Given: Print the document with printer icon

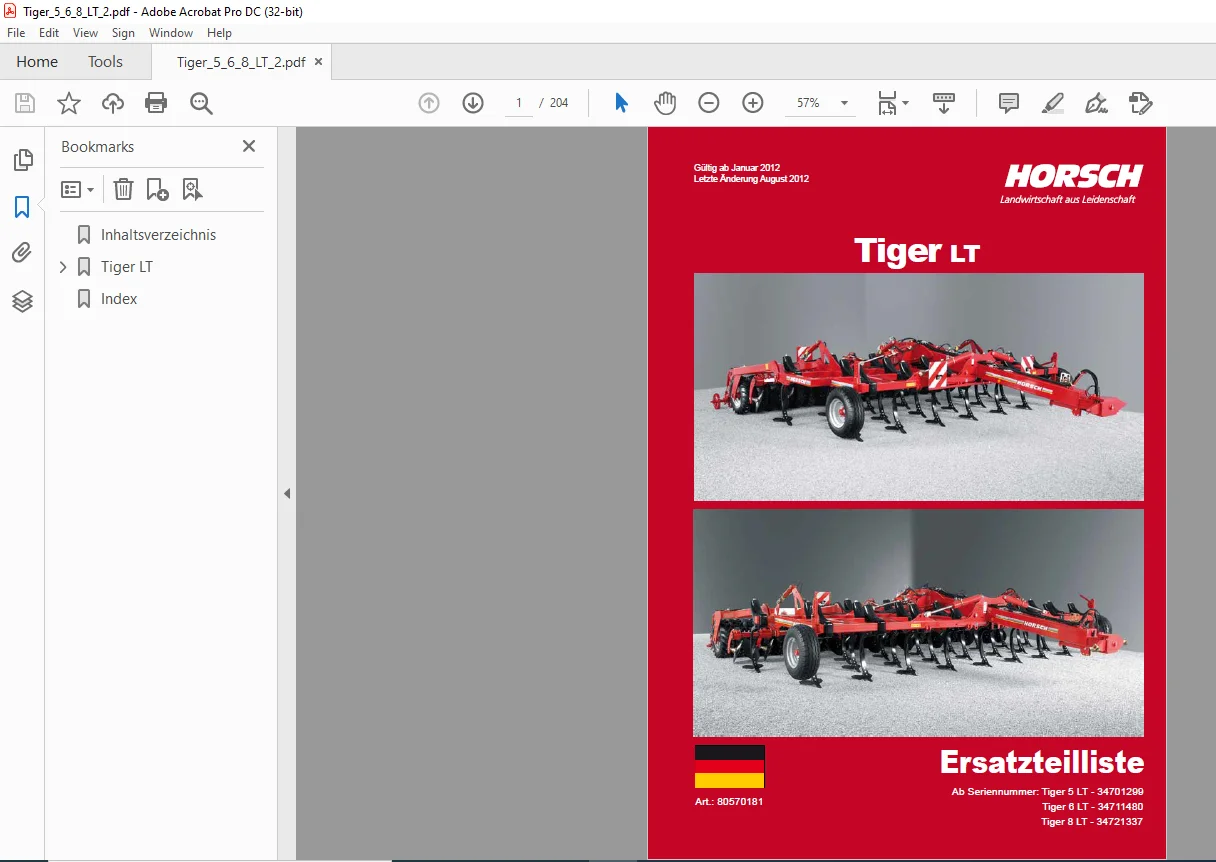Looking at the screenshot, I should pyautogui.click(x=156, y=103).
